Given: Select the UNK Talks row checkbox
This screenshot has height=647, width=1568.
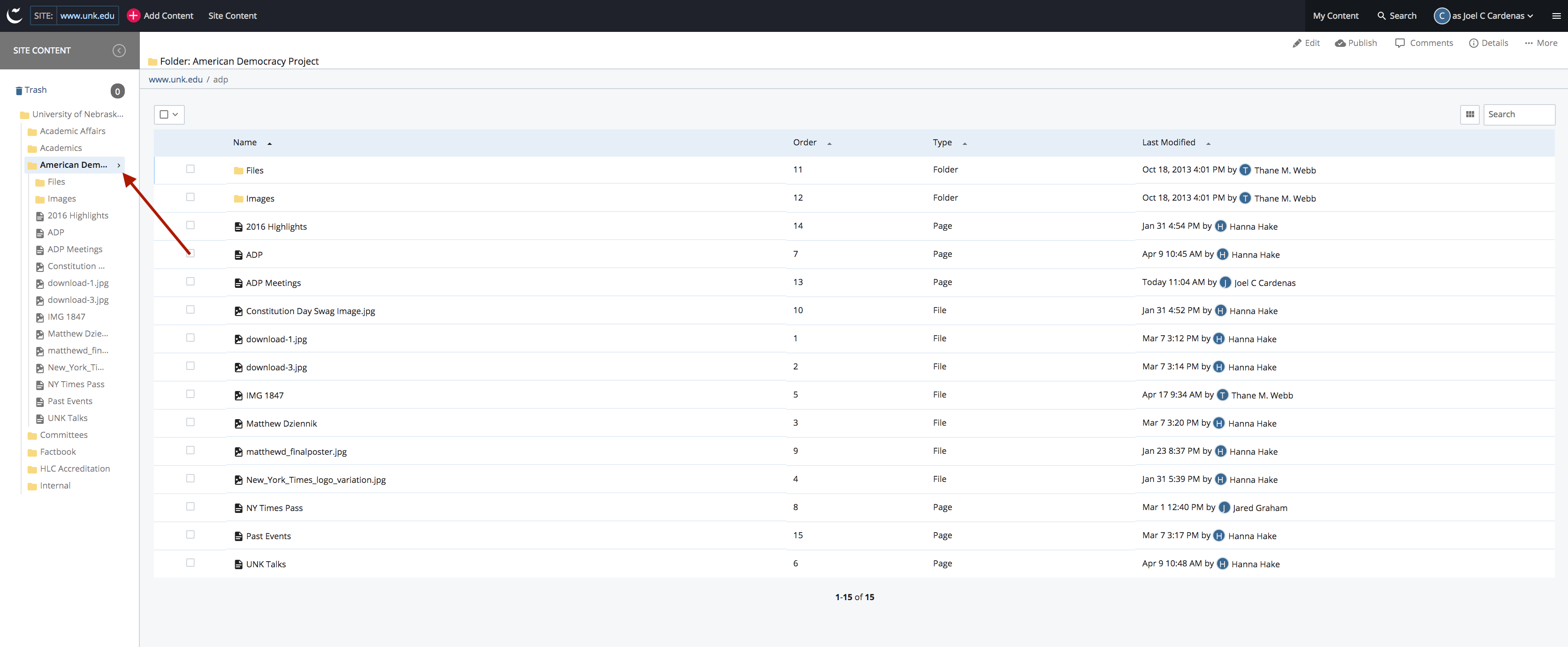Looking at the screenshot, I should pyautogui.click(x=190, y=563).
